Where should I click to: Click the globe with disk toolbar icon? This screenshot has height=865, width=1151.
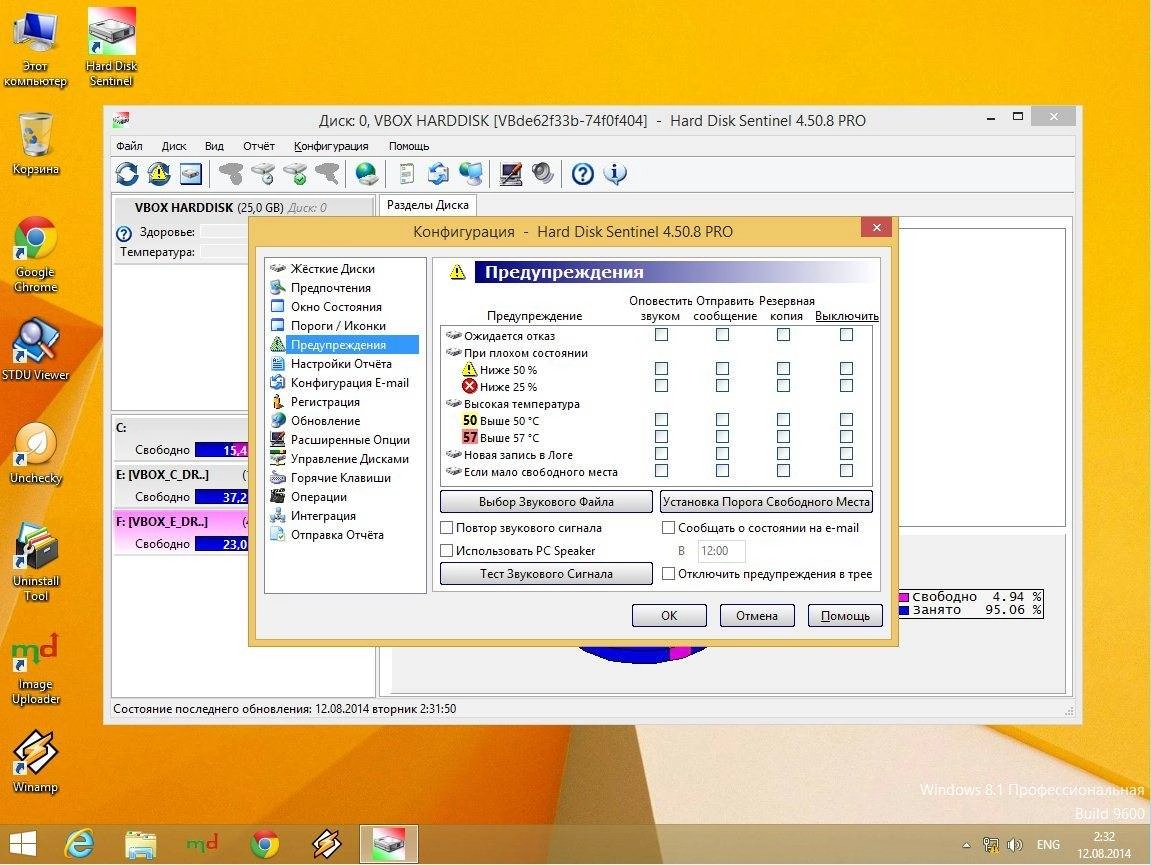tap(366, 174)
